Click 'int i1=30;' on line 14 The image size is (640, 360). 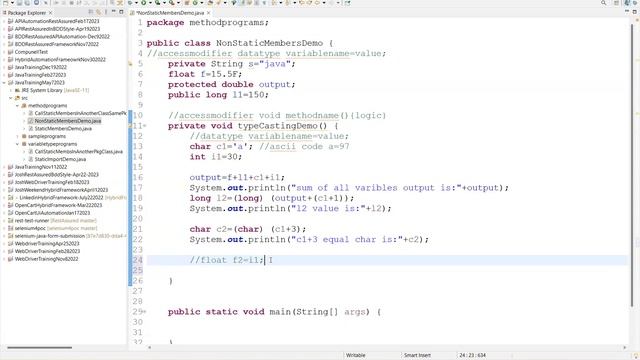click(x=216, y=157)
